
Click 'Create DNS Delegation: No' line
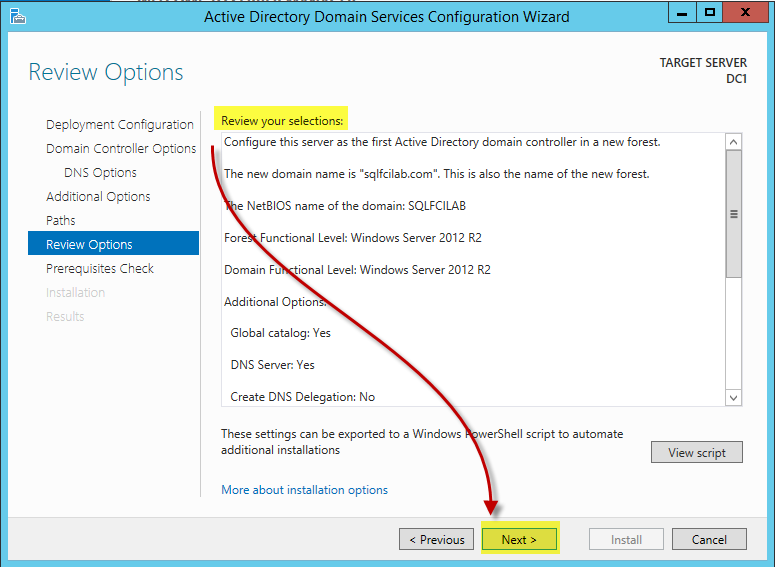(x=302, y=397)
